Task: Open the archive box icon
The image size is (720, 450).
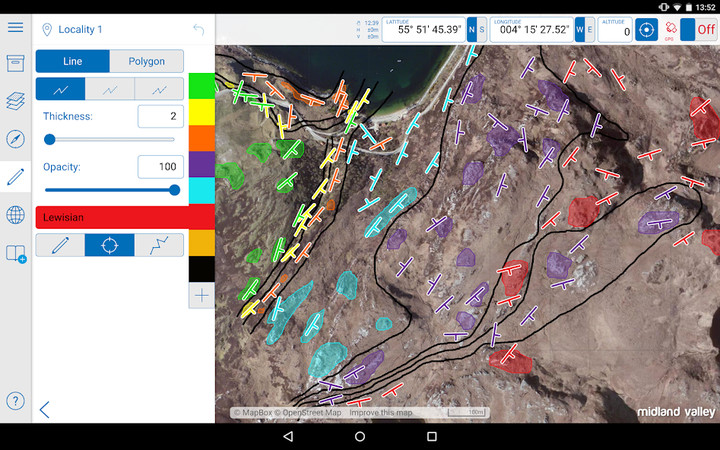Action: pos(15,64)
